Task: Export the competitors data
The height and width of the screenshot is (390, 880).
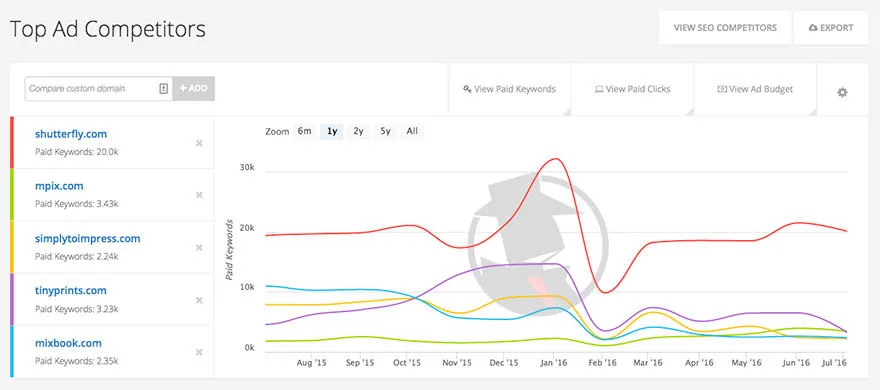Action: pos(831,27)
